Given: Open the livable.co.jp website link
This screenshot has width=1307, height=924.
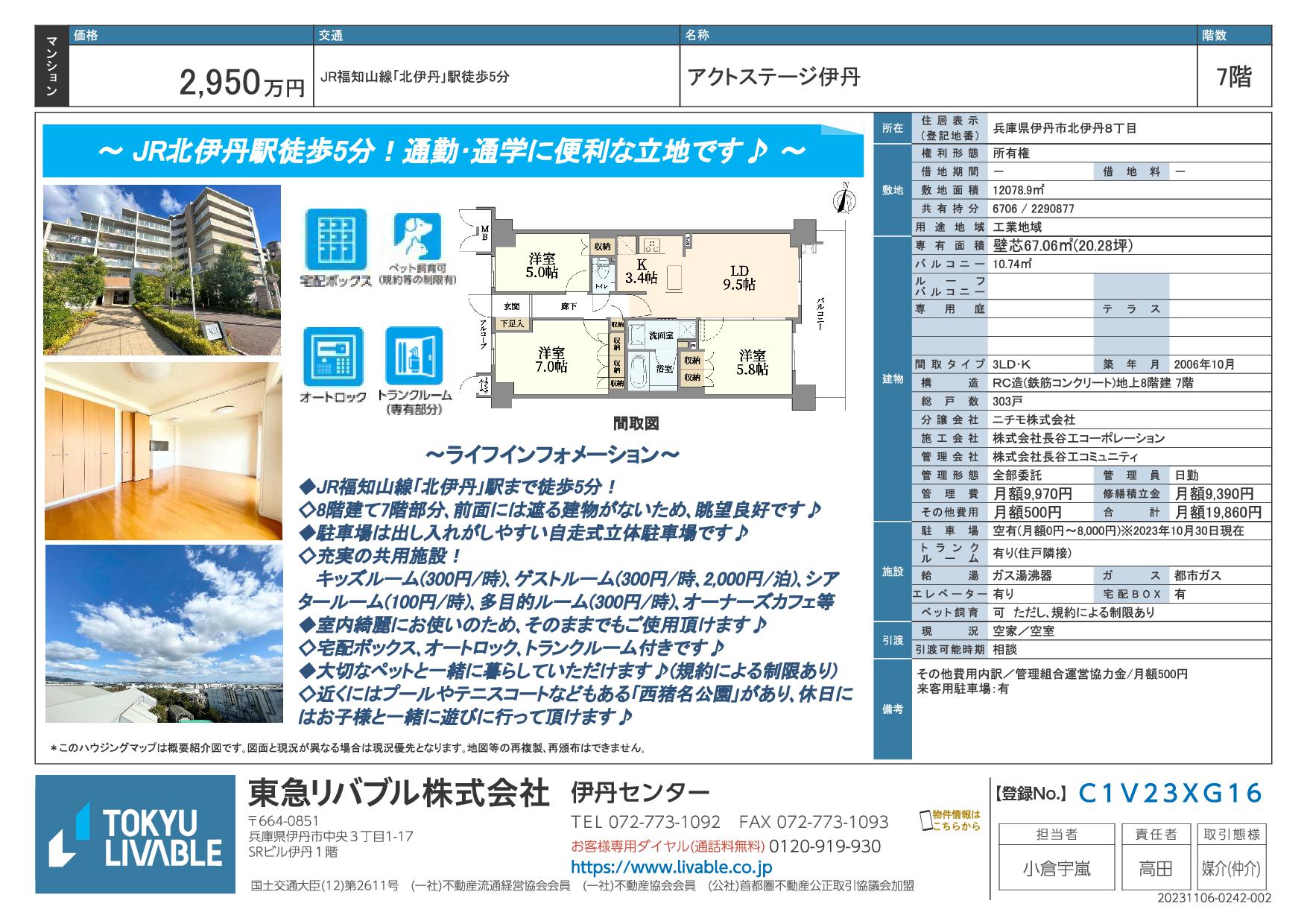Looking at the screenshot, I should click(671, 867).
